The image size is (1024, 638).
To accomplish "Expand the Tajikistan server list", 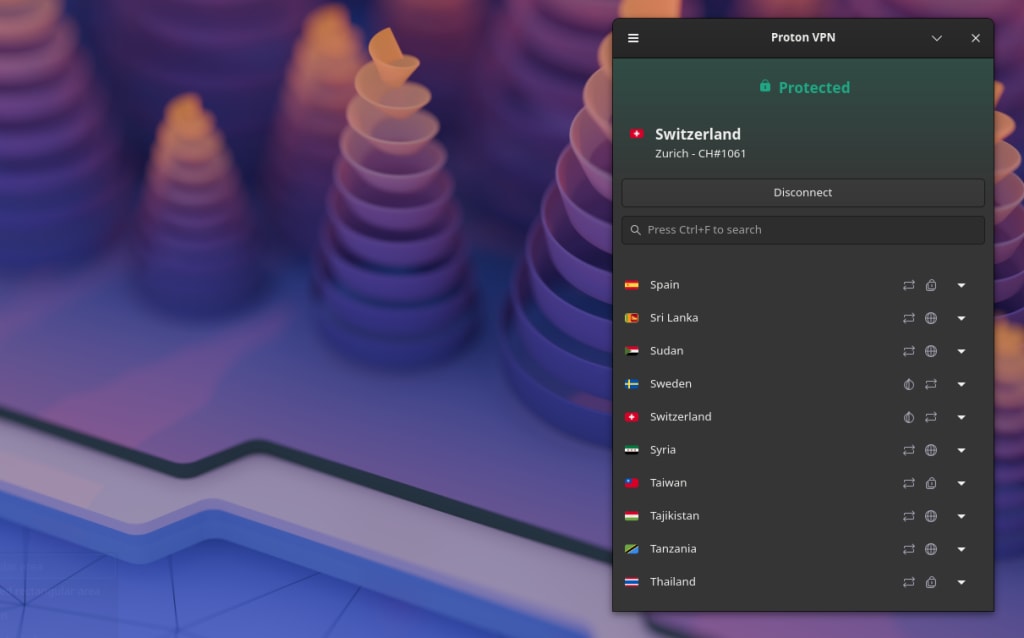I will [961, 516].
